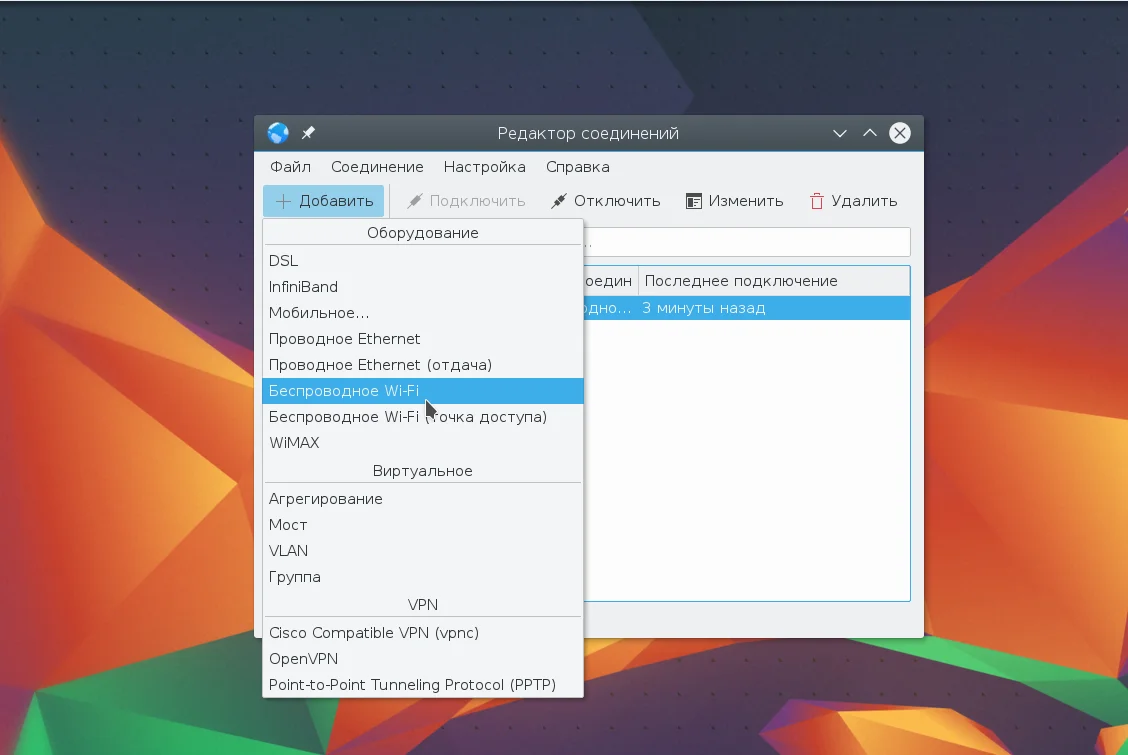
Task: Click the globe application icon in title bar
Action: (x=278, y=133)
